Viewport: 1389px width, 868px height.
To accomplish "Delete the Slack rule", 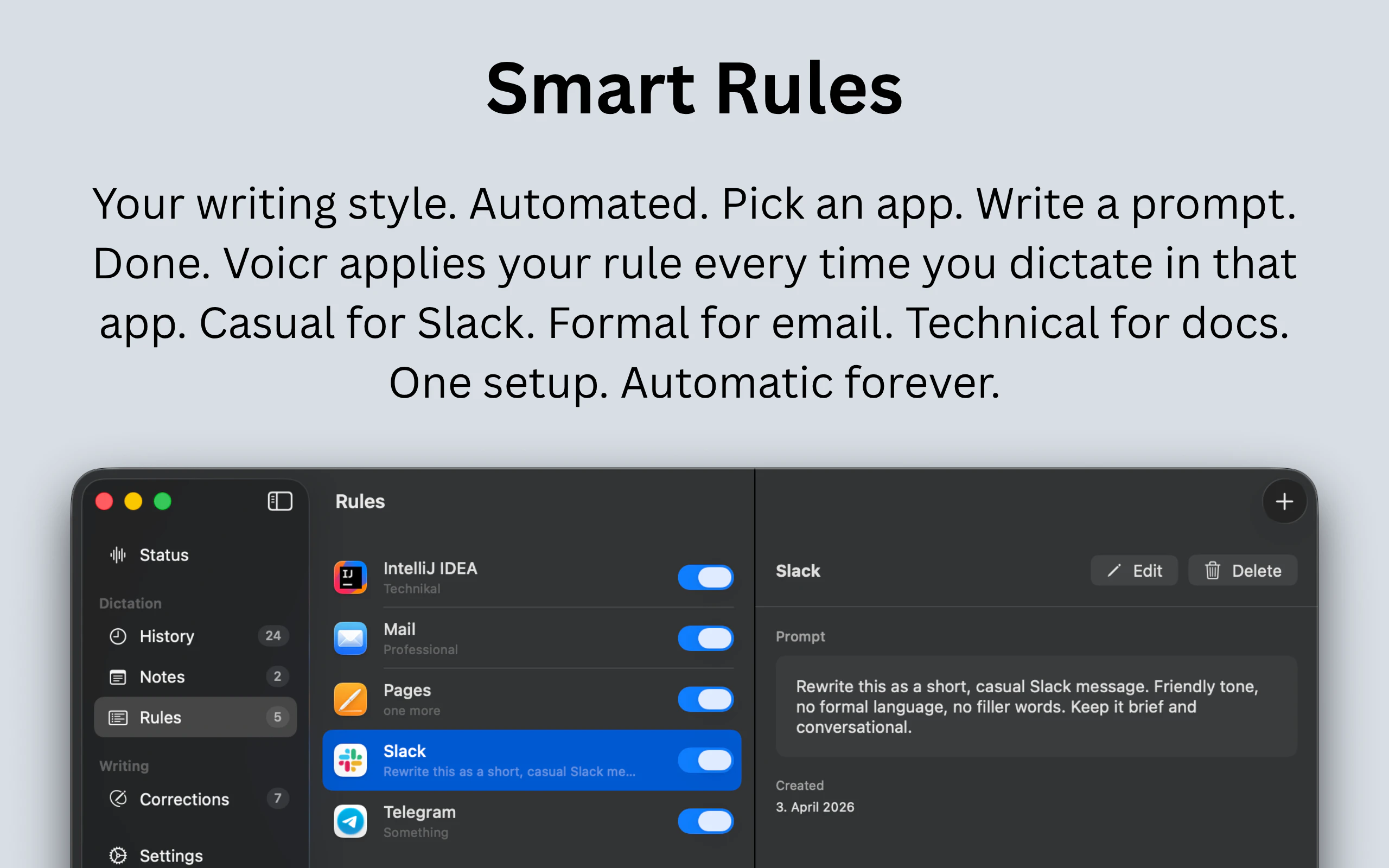I will [1242, 571].
